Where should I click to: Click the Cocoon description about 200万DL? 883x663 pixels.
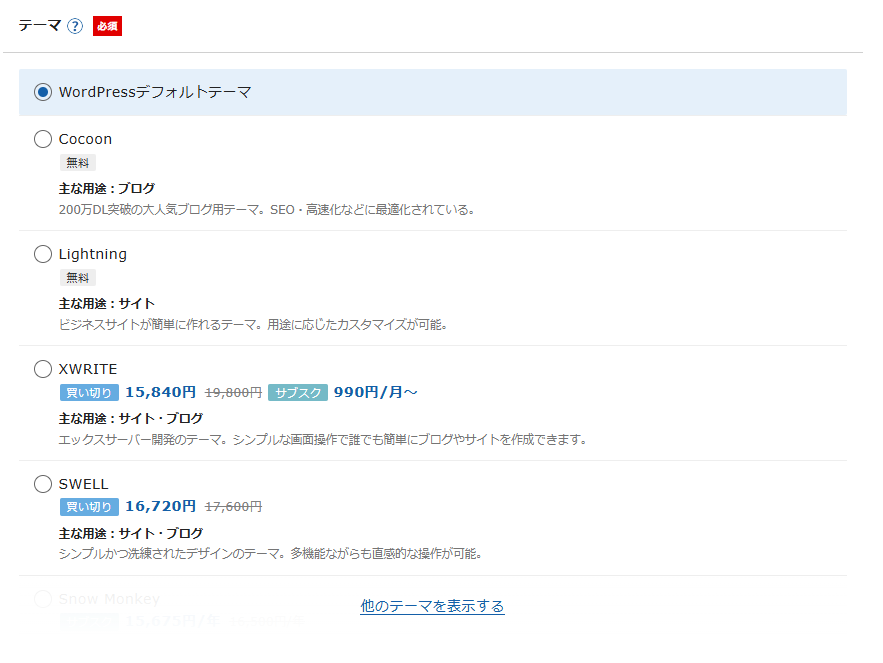click(266, 210)
